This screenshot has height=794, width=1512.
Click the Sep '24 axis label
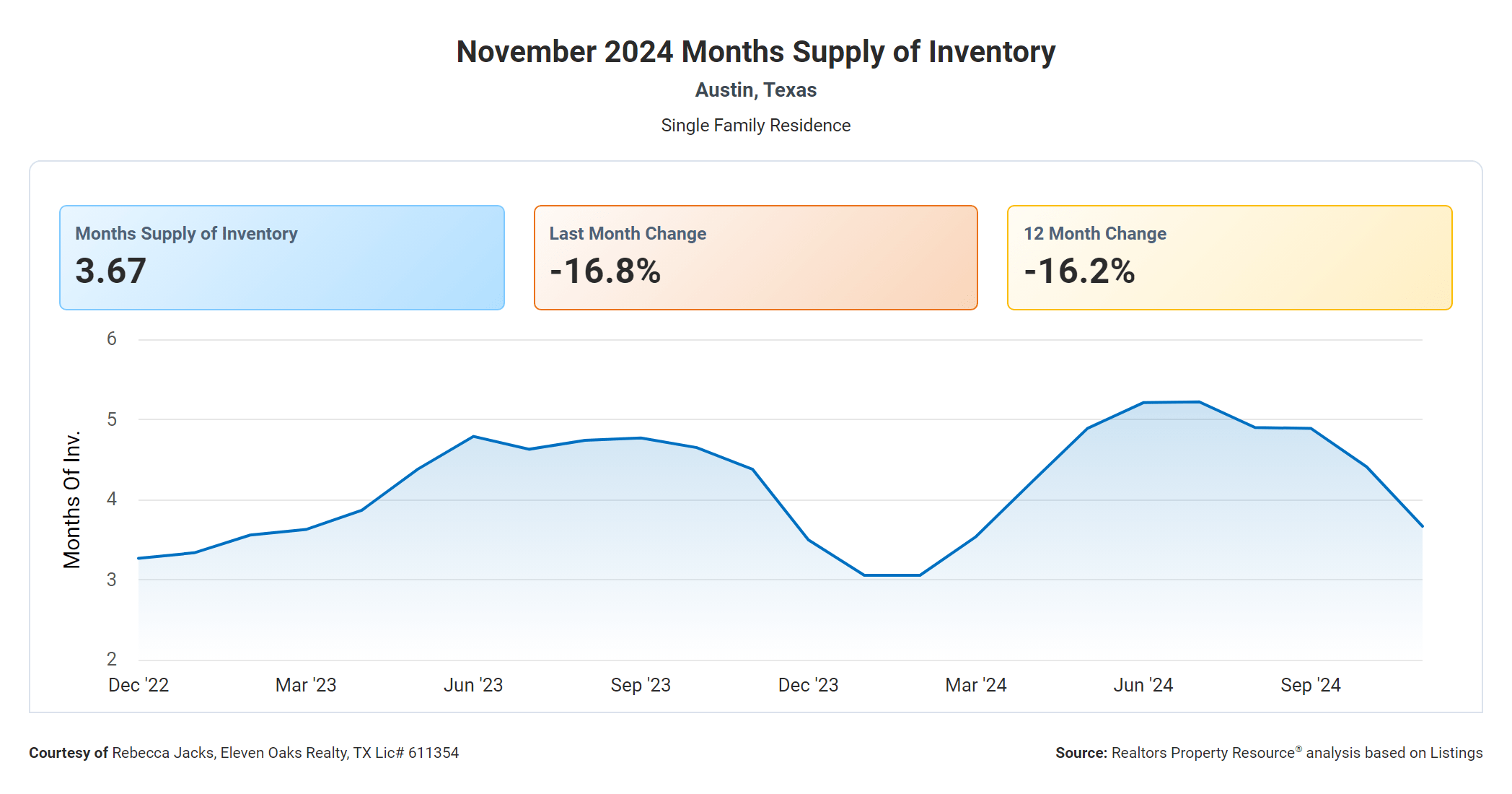(1310, 685)
